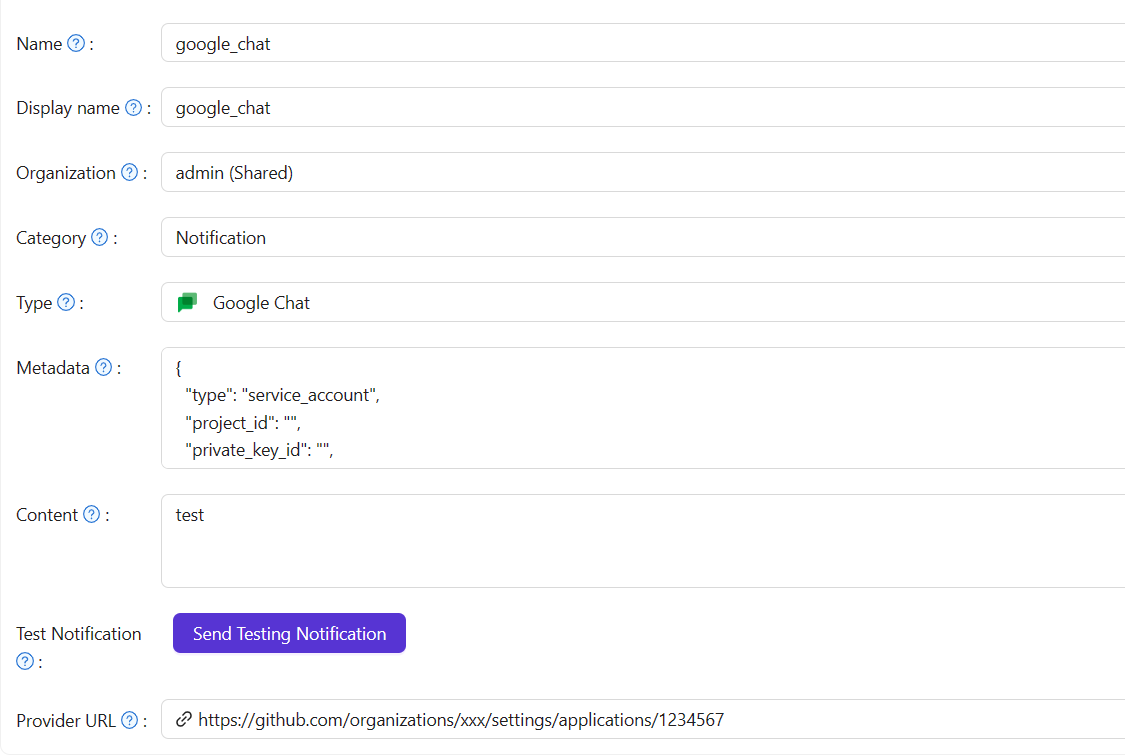
Task: Click the help icon next to Content
Action: (x=91, y=514)
